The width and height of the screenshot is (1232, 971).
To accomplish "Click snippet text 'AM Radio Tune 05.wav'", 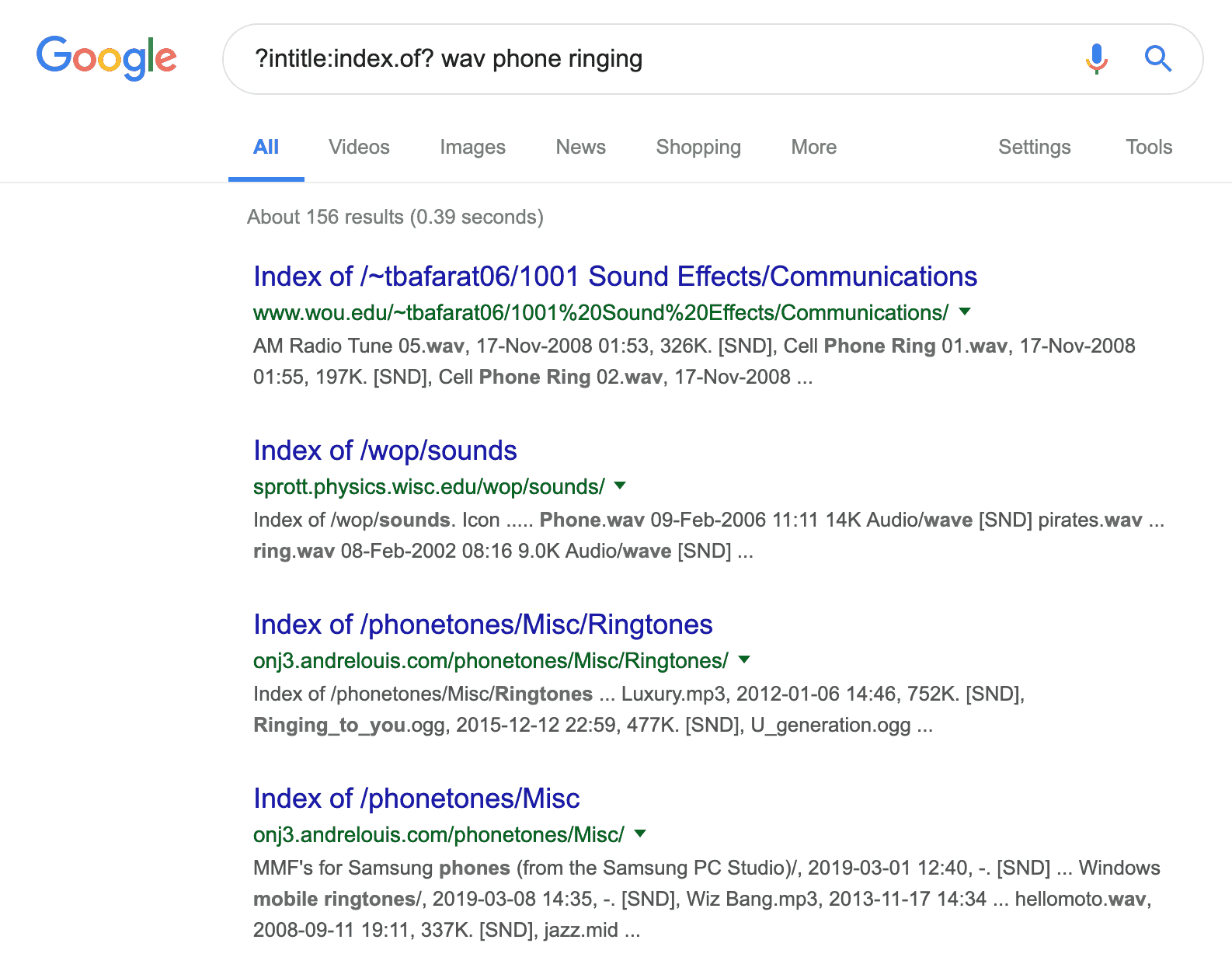I will 359,346.
